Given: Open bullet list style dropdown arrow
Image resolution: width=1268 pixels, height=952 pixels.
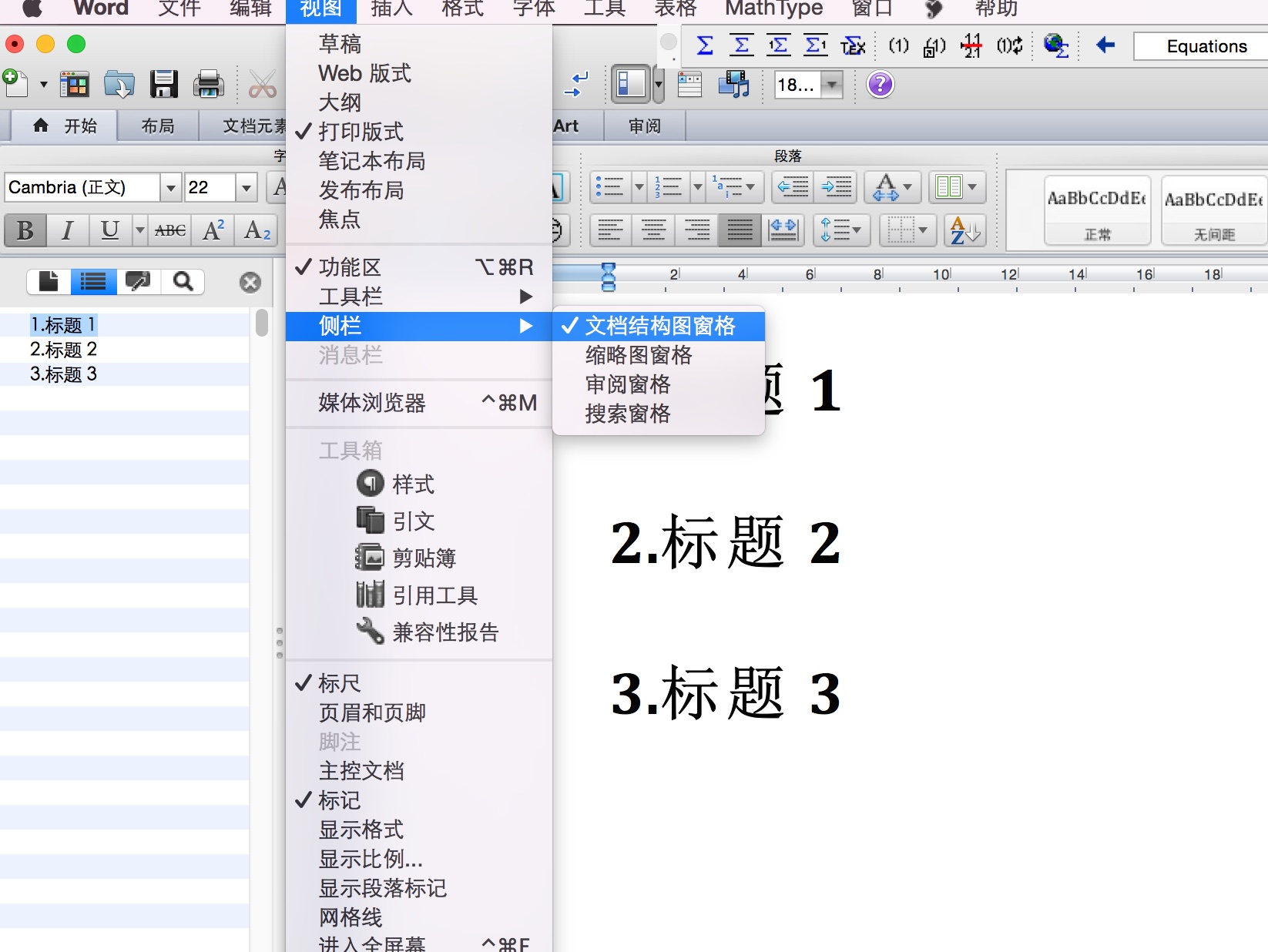Looking at the screenshot, I should click(x=638, y=186).
